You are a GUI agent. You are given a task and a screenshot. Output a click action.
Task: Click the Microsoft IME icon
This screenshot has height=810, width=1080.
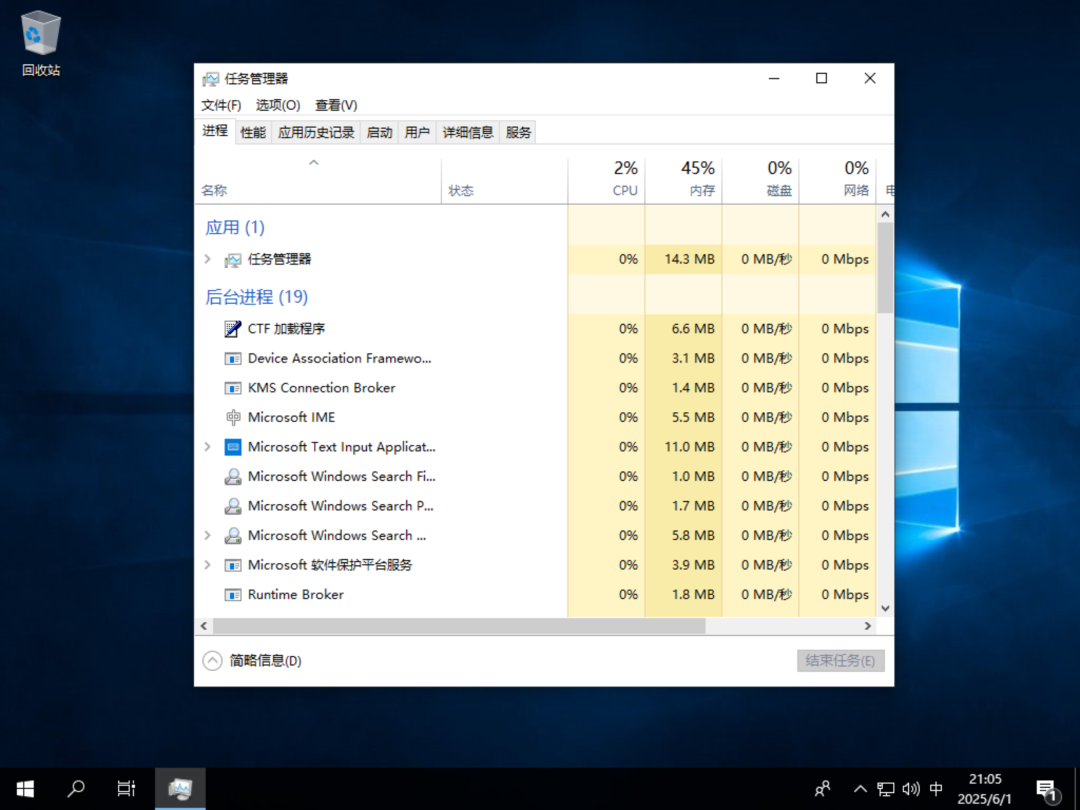point(233,417)
